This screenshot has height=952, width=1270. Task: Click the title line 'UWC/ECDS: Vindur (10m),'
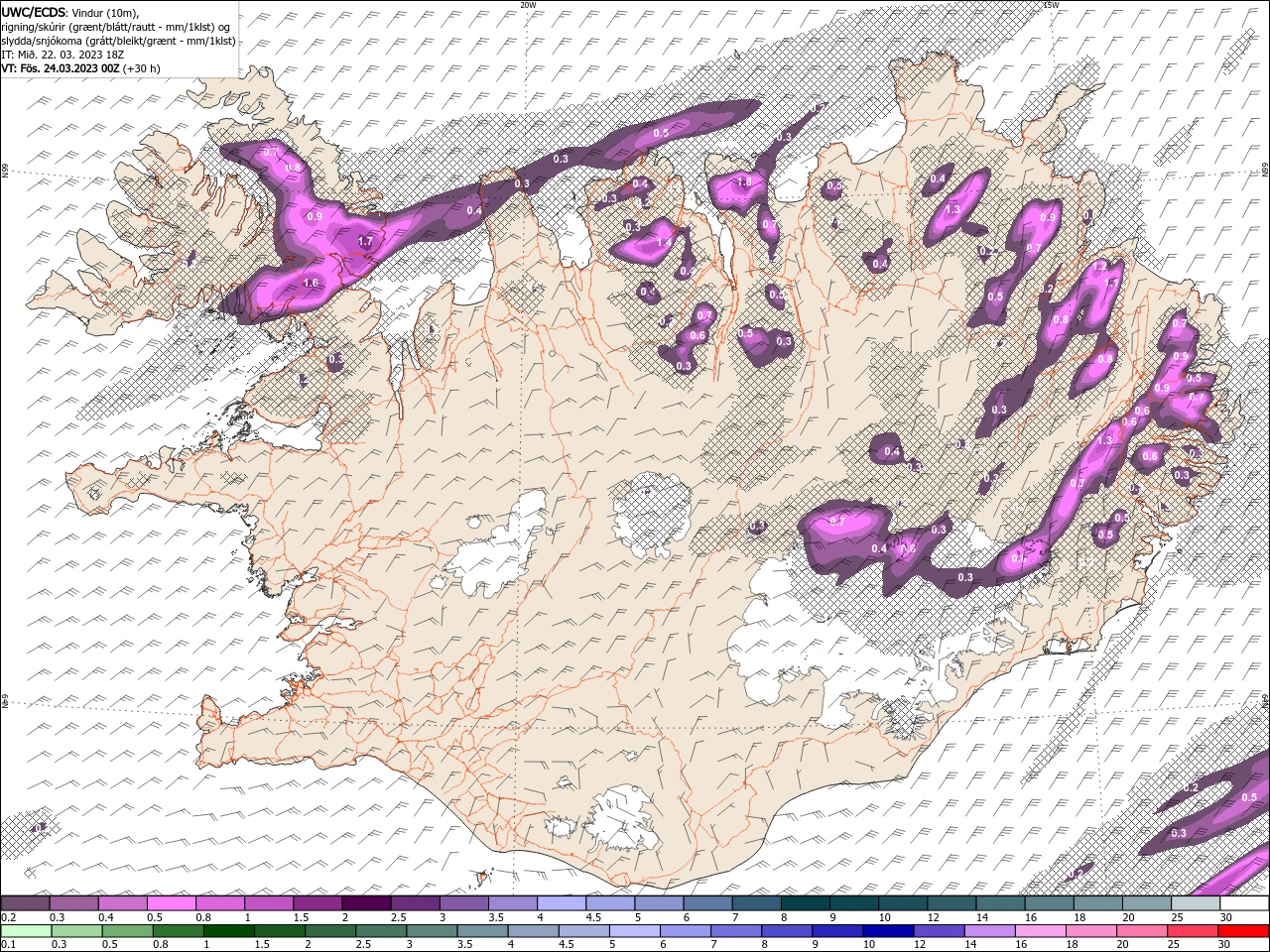(70, 12)
